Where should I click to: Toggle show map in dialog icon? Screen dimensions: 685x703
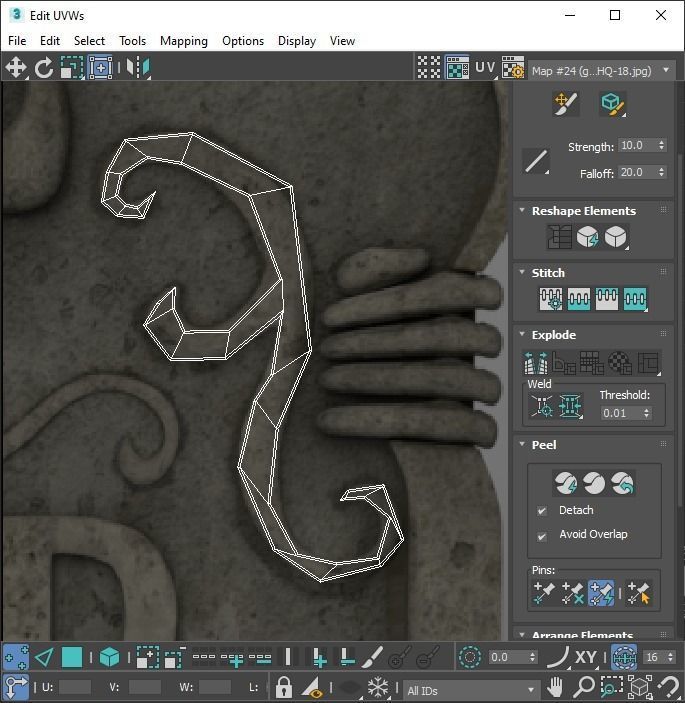457,68
